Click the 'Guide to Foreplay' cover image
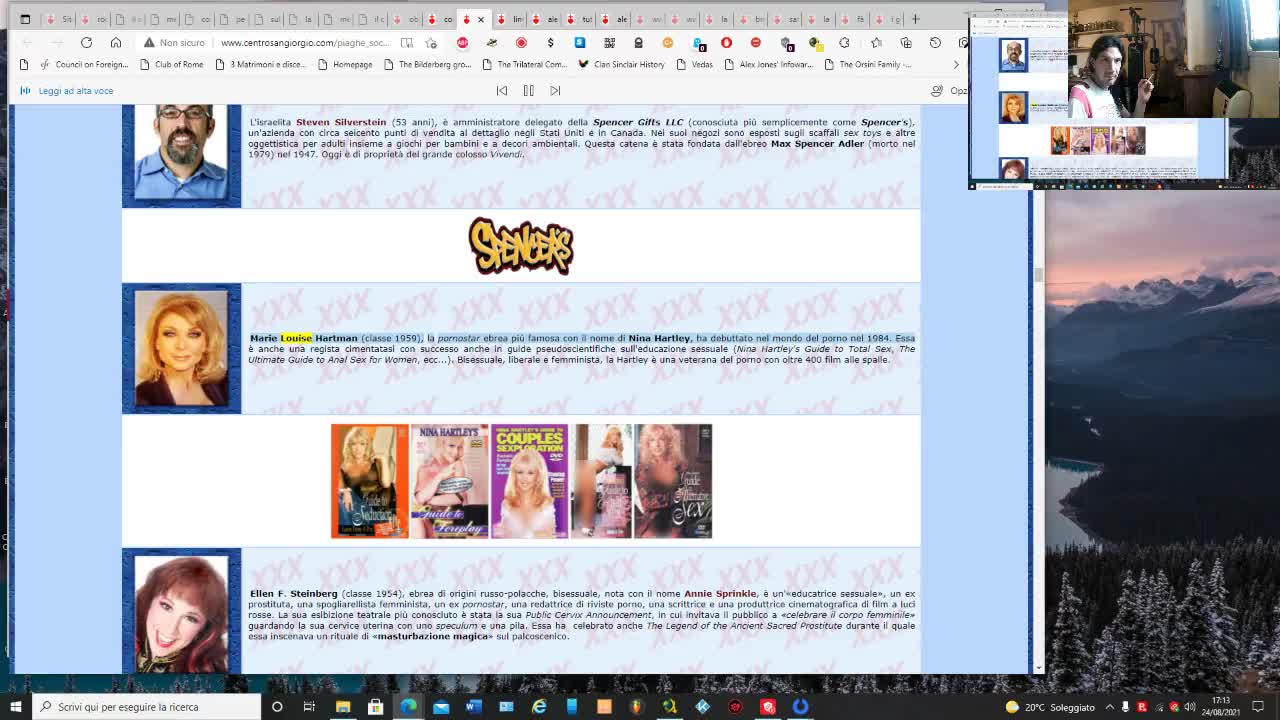This screenshot has height=720, width=1280. coord(449,481)
